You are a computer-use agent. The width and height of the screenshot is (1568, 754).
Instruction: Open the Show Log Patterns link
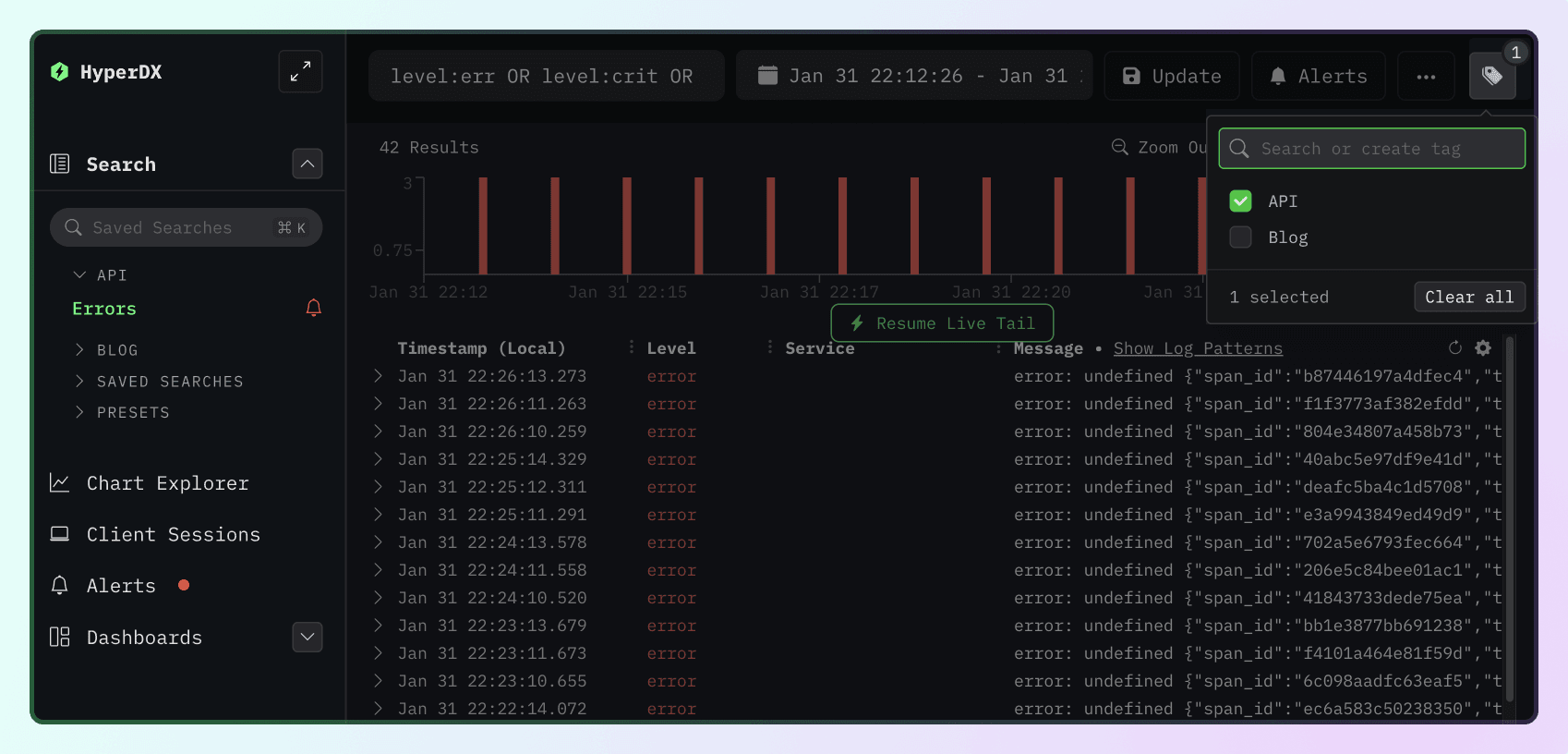coord(1197,348)
